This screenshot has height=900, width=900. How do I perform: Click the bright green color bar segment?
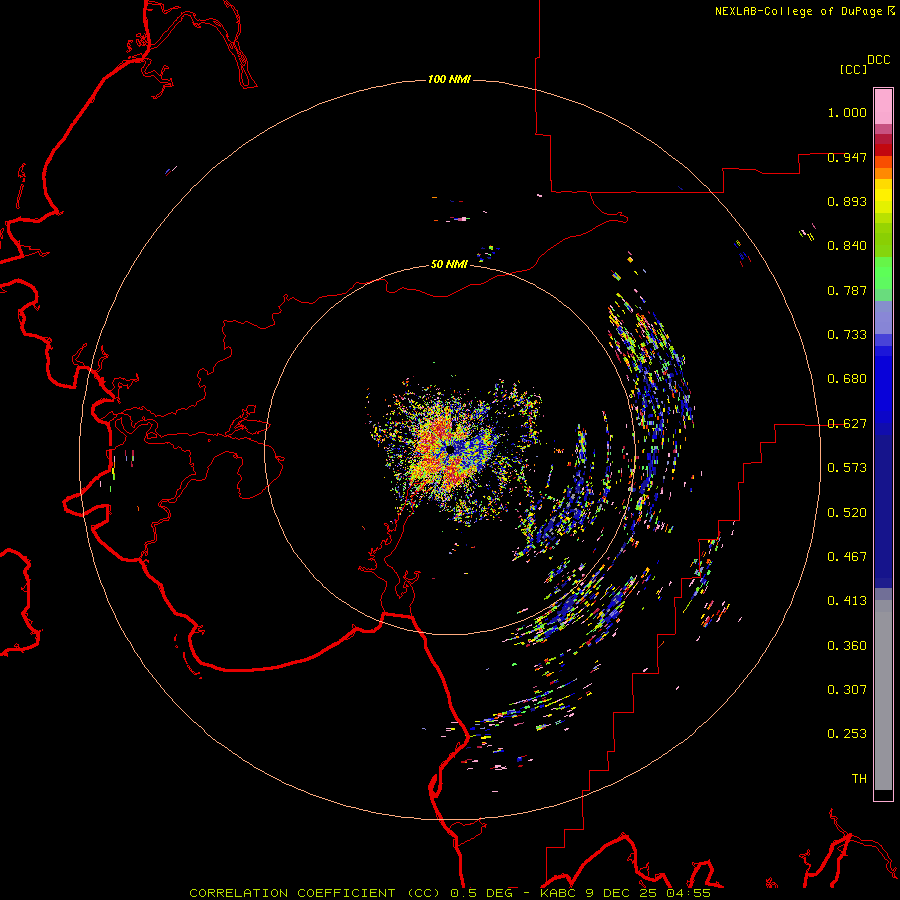(x=883, y=273)
